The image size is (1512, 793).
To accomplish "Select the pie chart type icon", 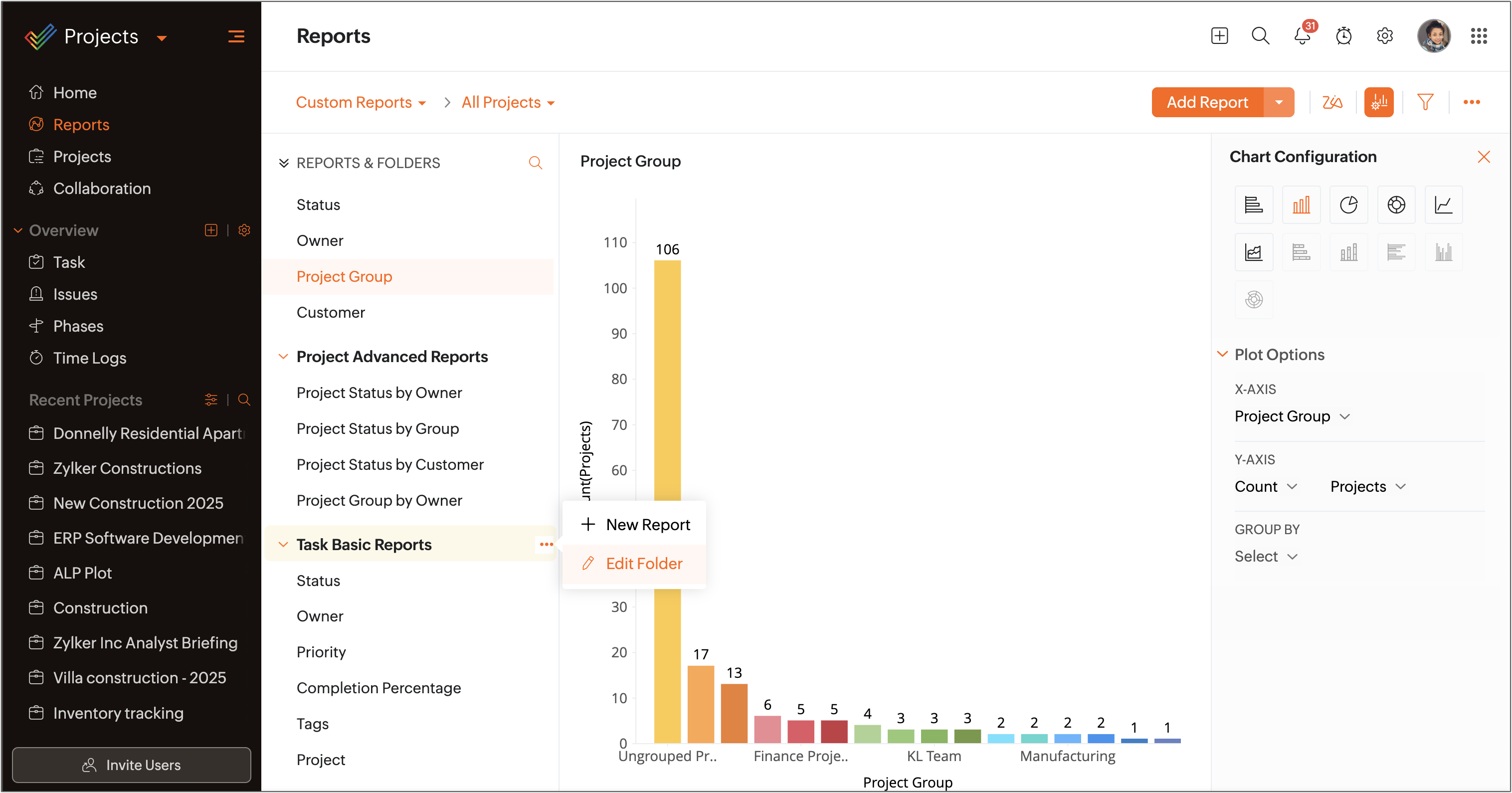I will coord(1348,205).
